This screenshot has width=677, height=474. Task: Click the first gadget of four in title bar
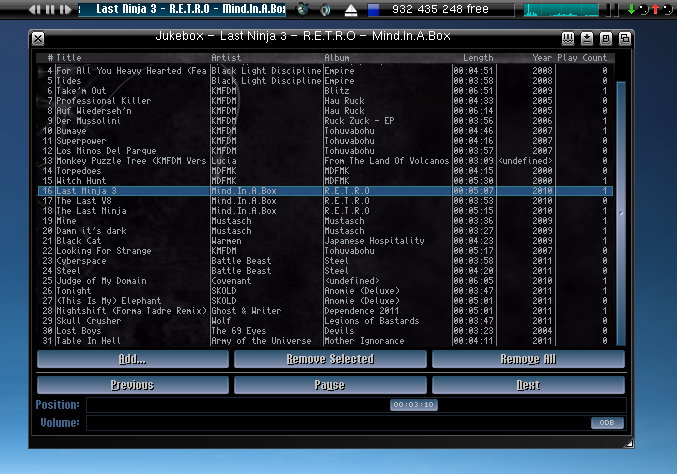(x=568, y=39)
